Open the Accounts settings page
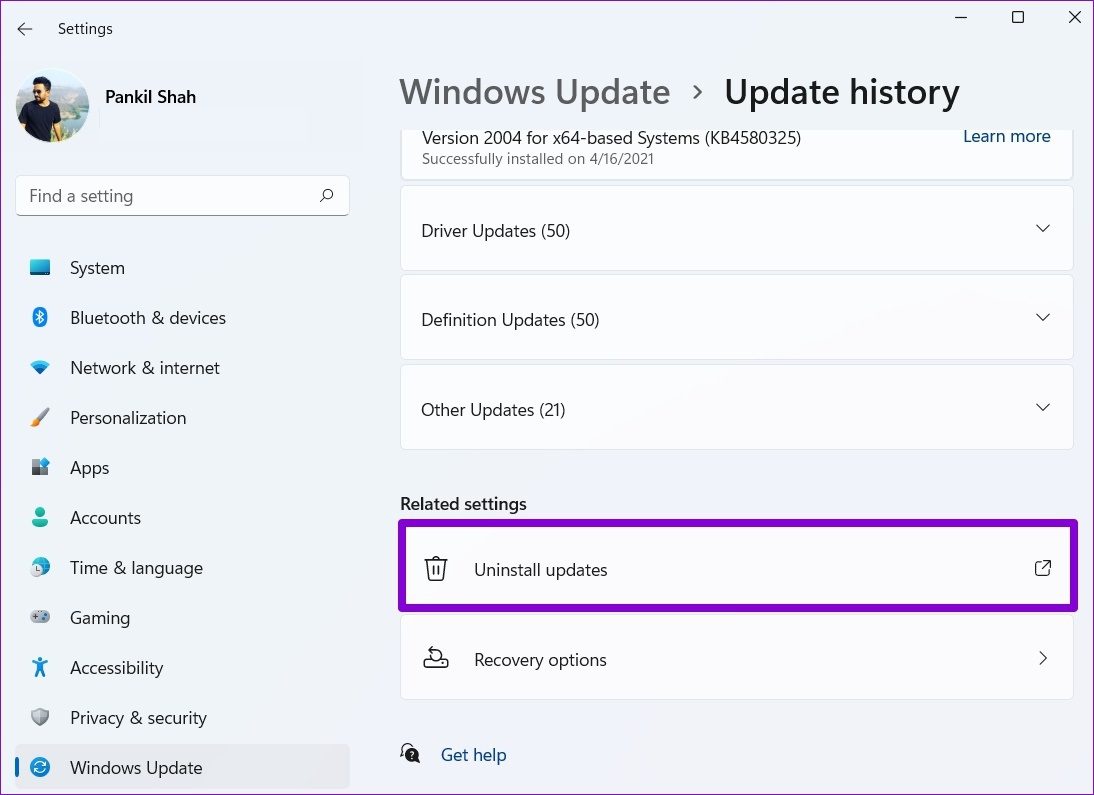Viewport: 1094px width, 795px height. [x=105, y=518]
